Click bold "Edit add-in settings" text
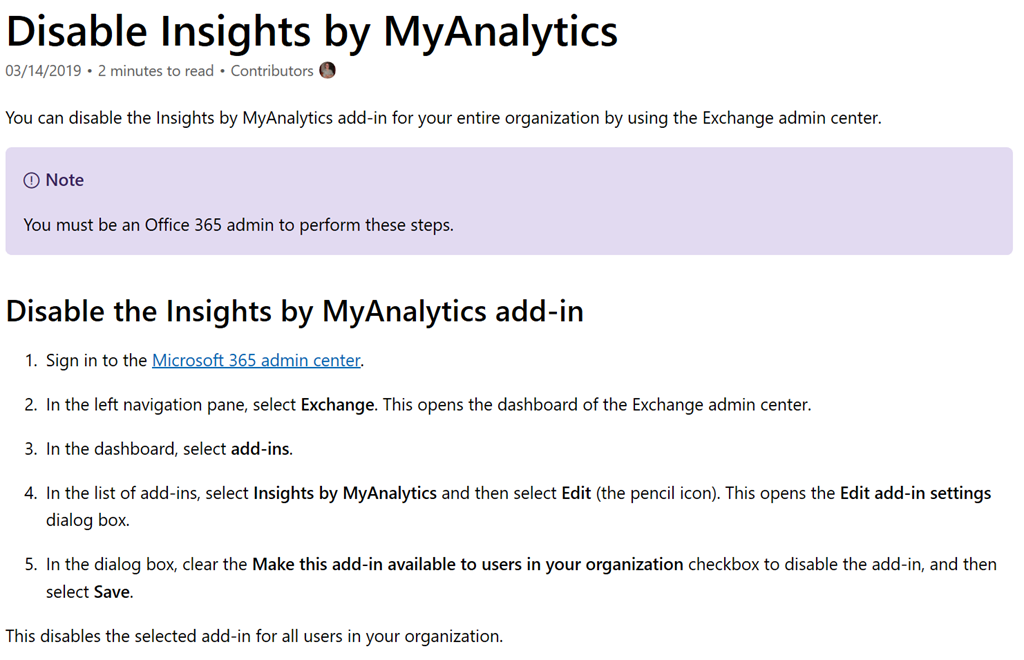The image size is (1024, 660). point(915,493)
